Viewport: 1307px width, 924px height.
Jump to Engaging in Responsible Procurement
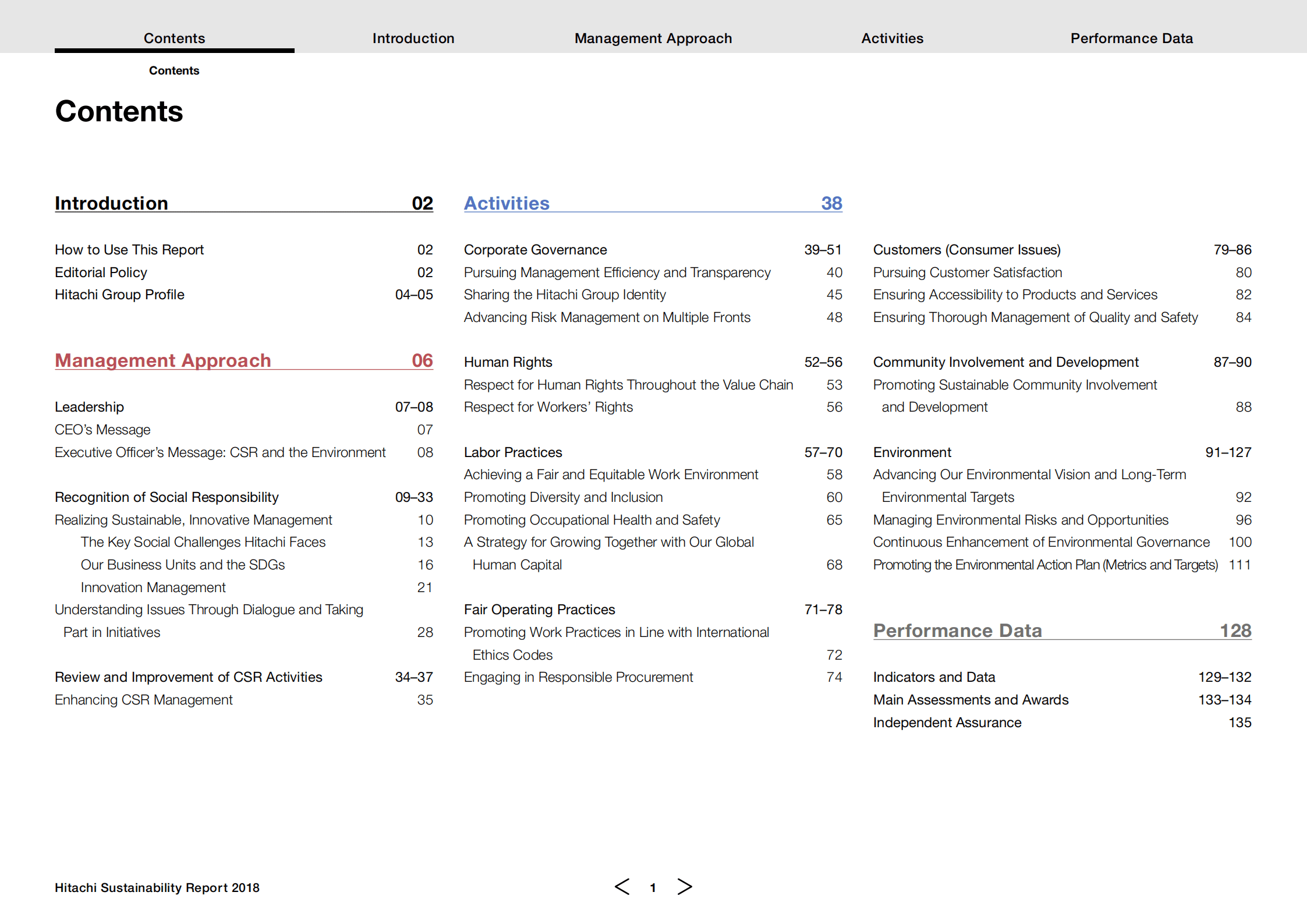click(578, 677)
